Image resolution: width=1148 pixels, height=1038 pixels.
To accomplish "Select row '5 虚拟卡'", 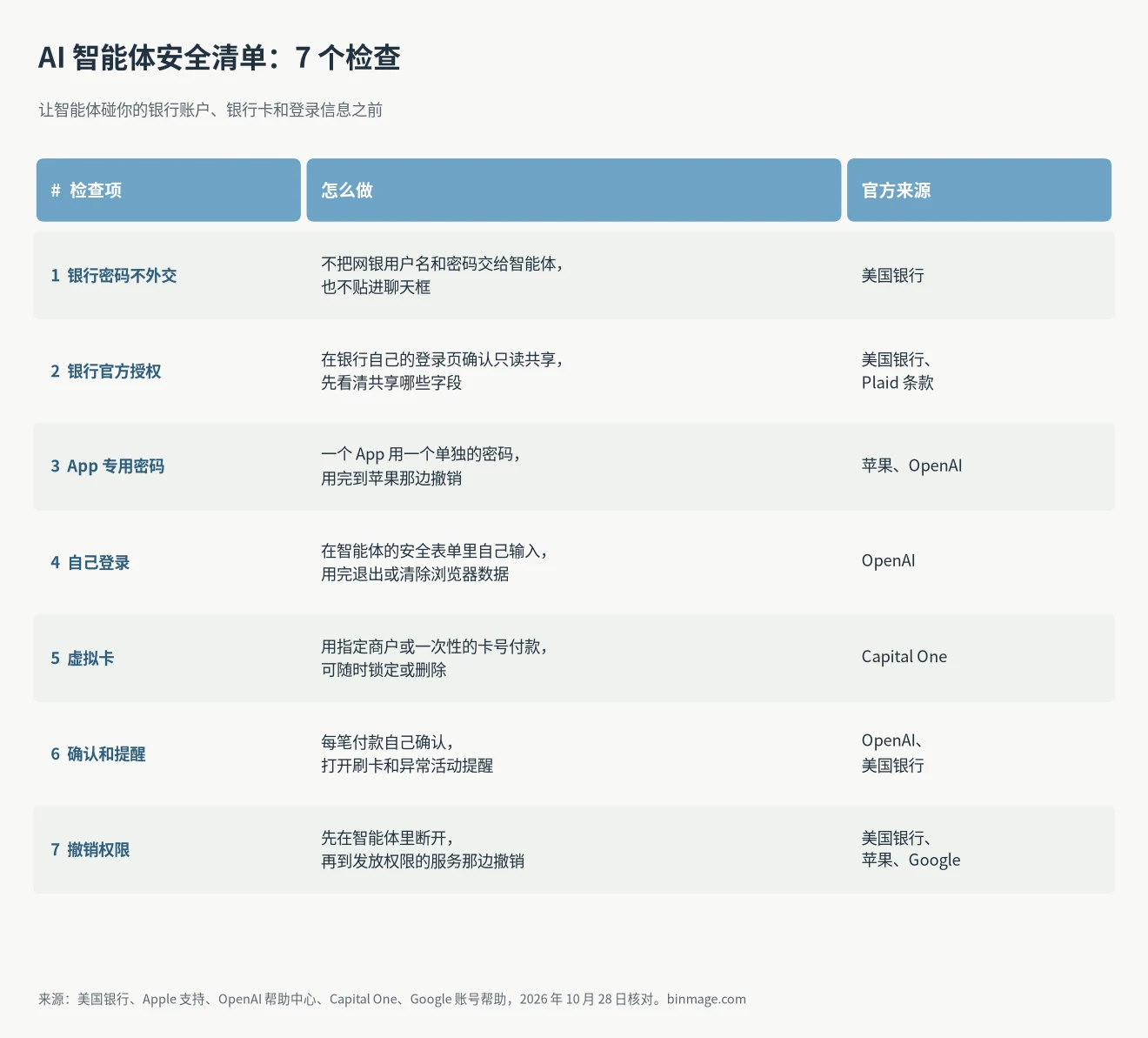I will [574, 658].
